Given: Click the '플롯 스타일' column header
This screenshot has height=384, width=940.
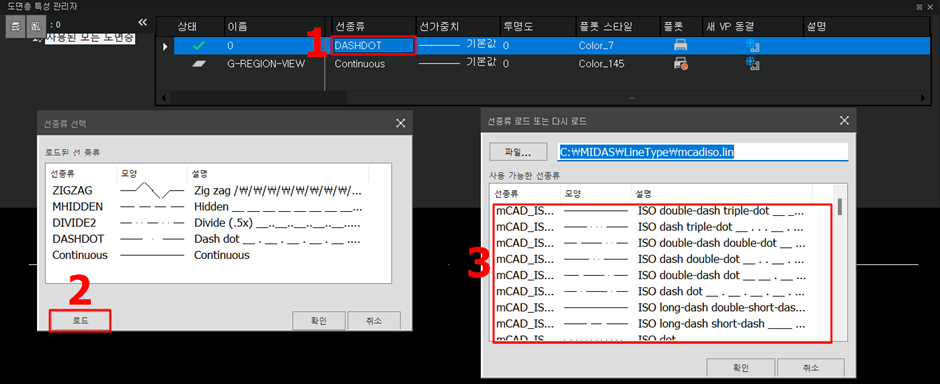Looking at the screenshot, I should 617,27.
